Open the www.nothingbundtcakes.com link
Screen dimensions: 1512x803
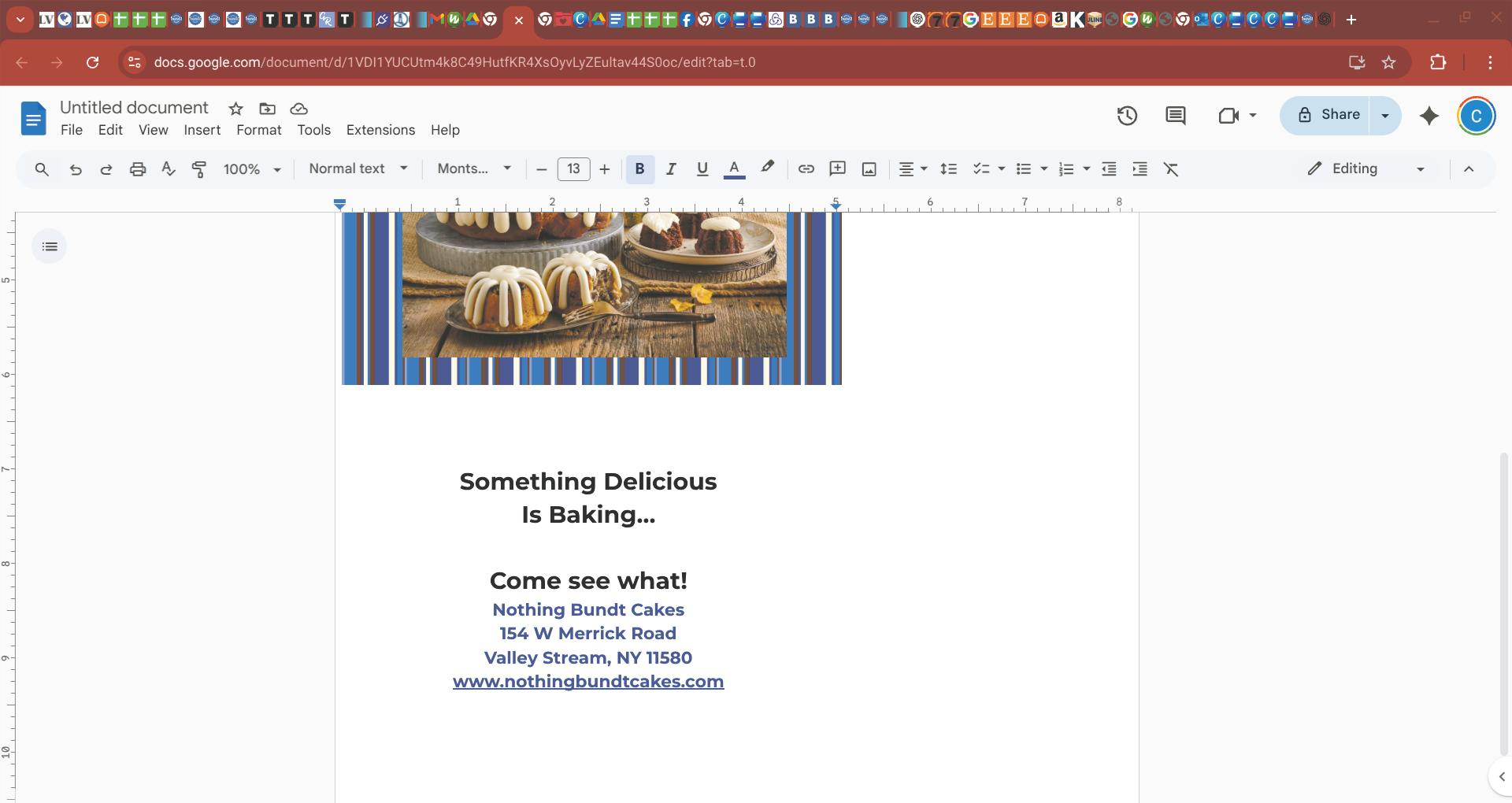coord(588,682)
